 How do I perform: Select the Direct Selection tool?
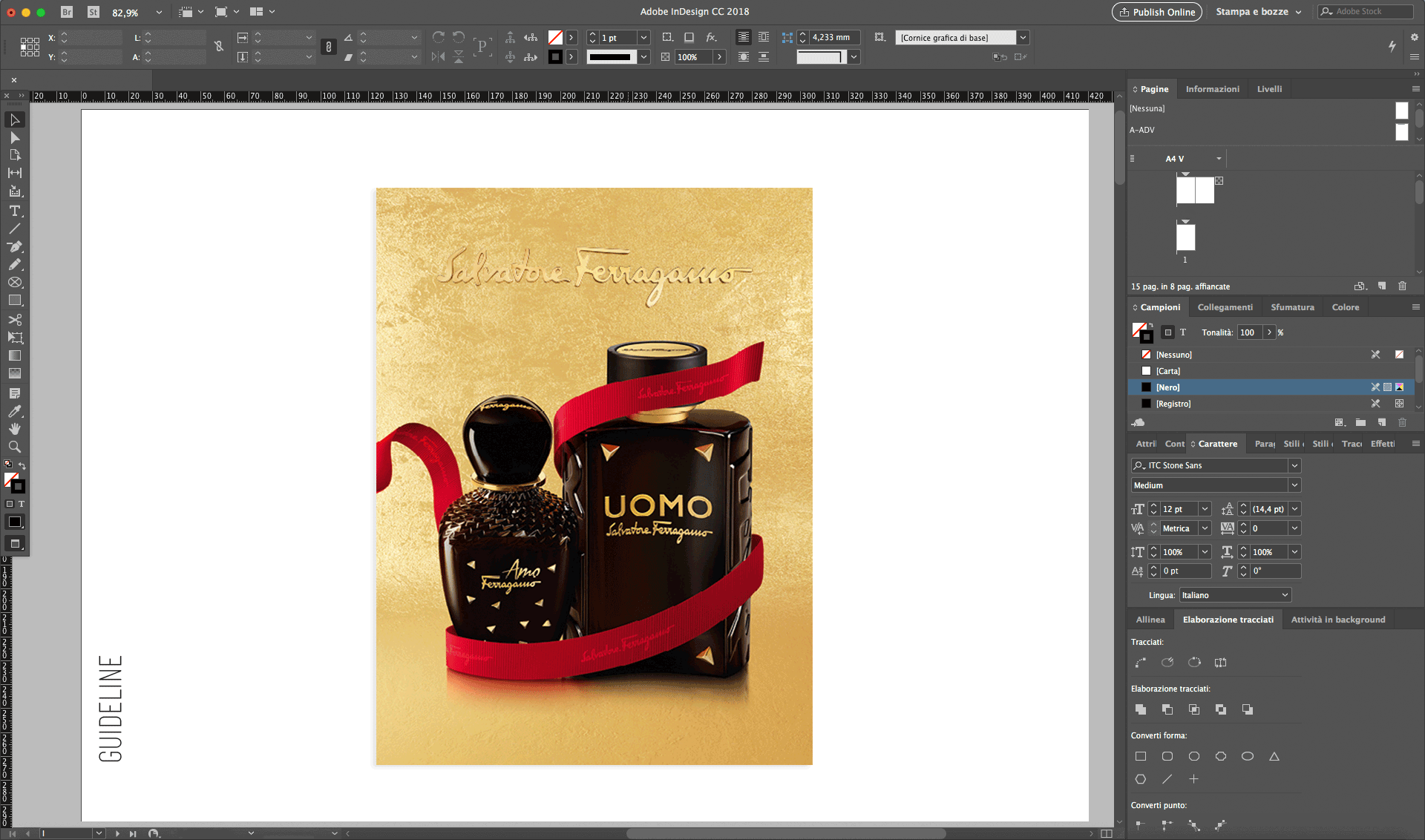click(15, 138)
